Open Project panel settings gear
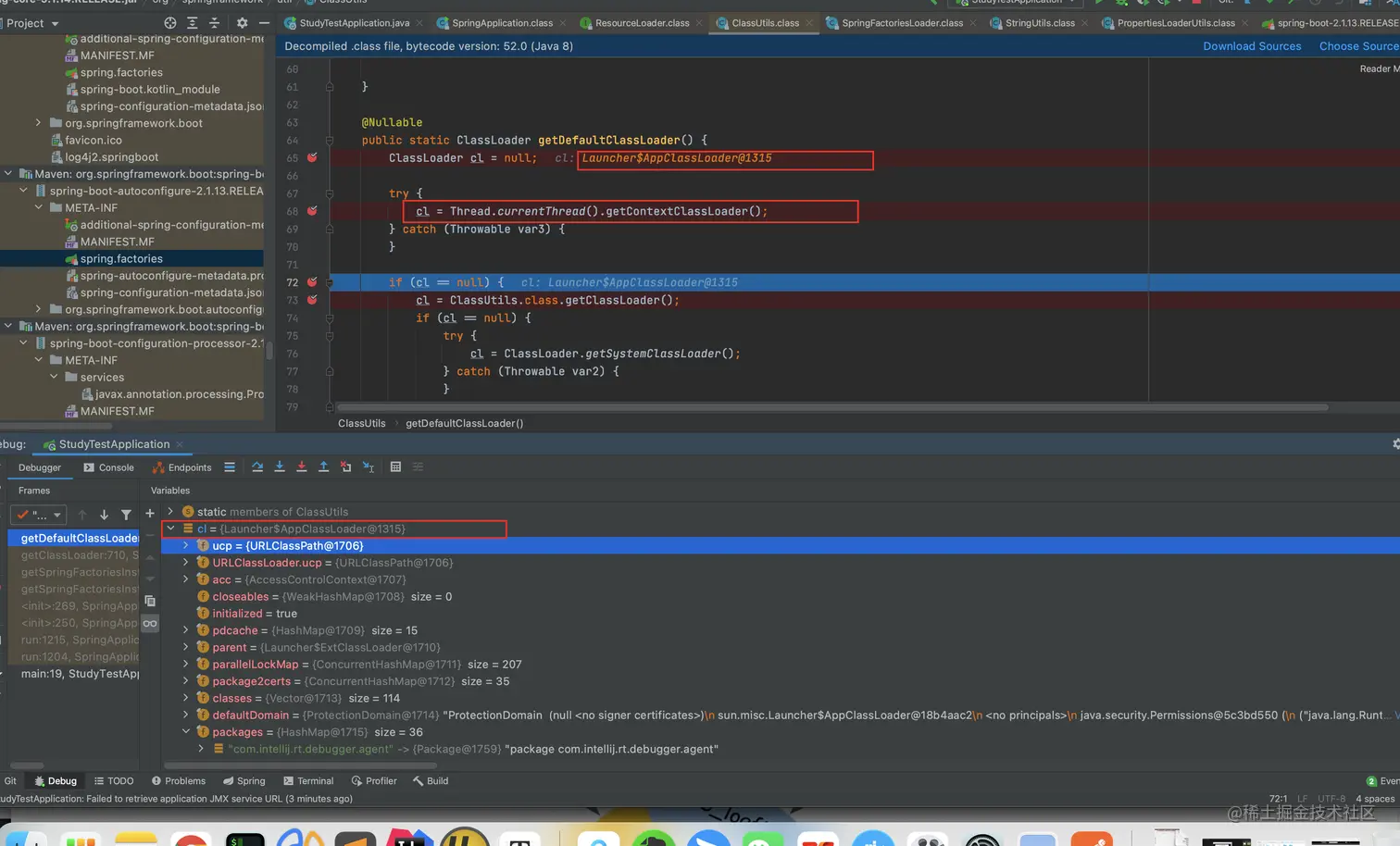 [242, 23]
